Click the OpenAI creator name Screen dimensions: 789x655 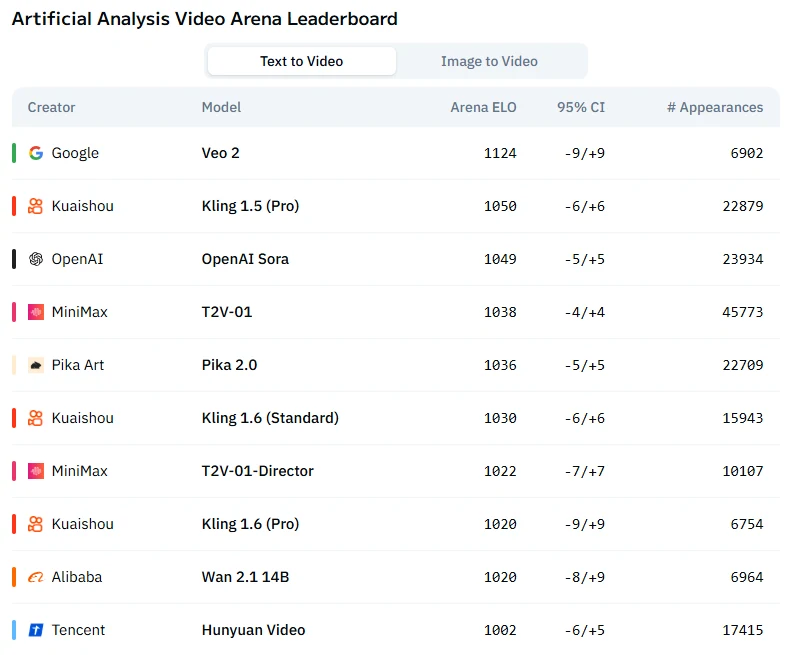tap(77, 259)
